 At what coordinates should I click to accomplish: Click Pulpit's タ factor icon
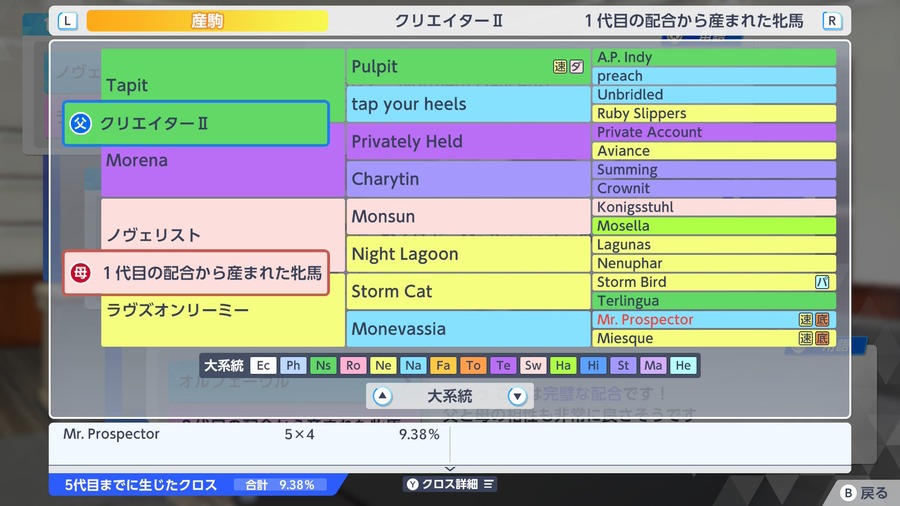tap(576, 67)
